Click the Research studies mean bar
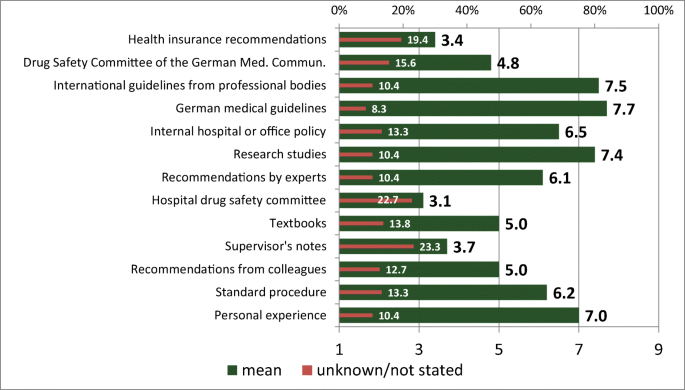685x390 pixels. [x=467, y=155]
